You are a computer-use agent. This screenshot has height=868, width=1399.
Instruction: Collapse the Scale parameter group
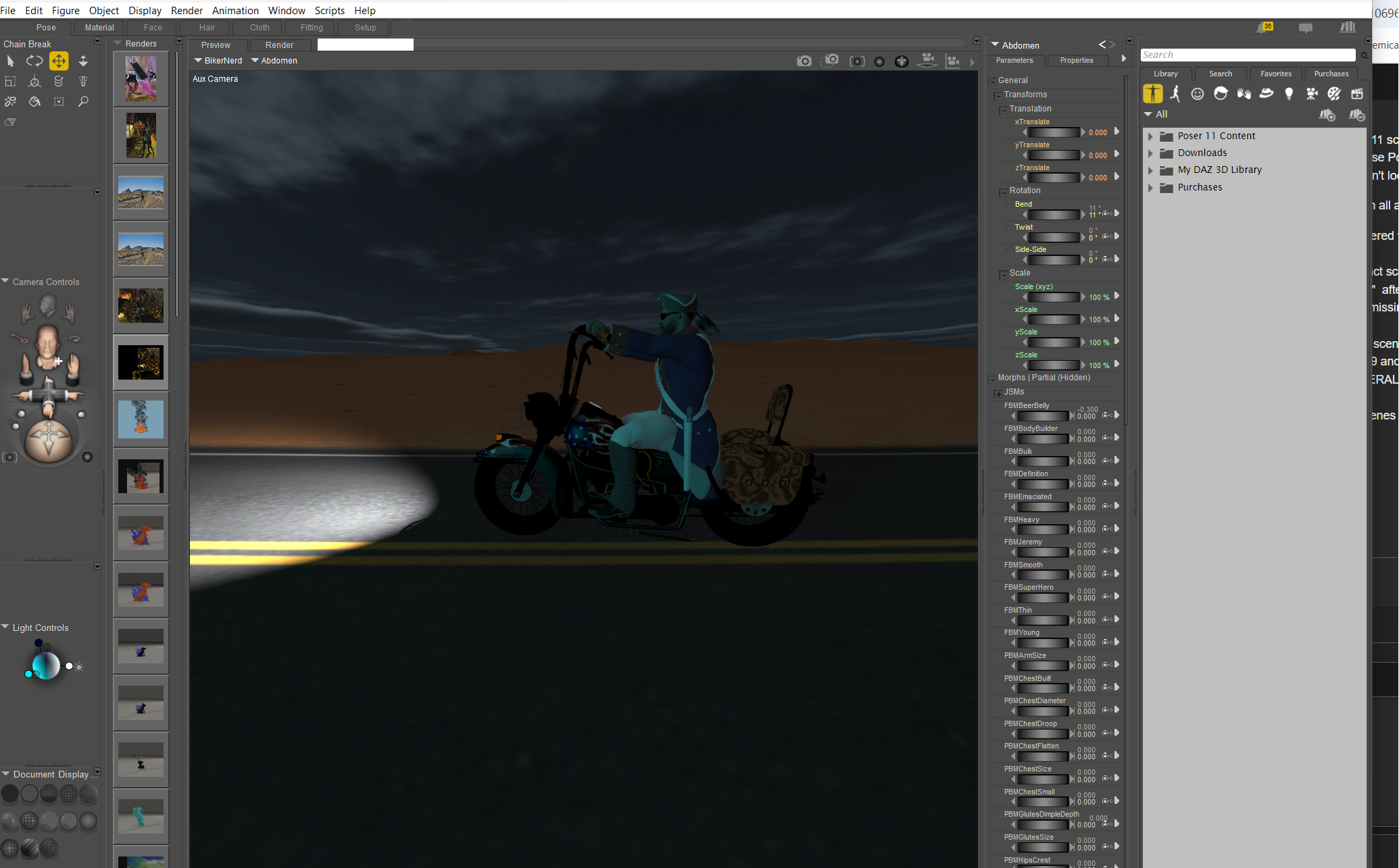tap(1004, 274)
